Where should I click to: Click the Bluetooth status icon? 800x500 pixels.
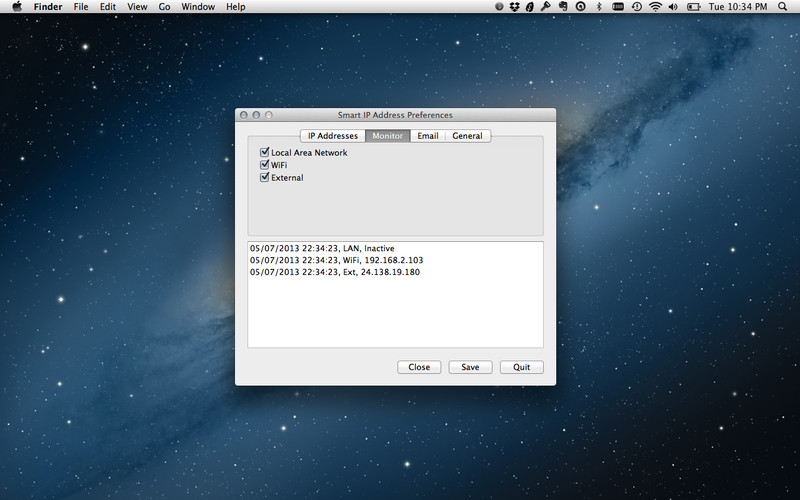tap(599, 6)
